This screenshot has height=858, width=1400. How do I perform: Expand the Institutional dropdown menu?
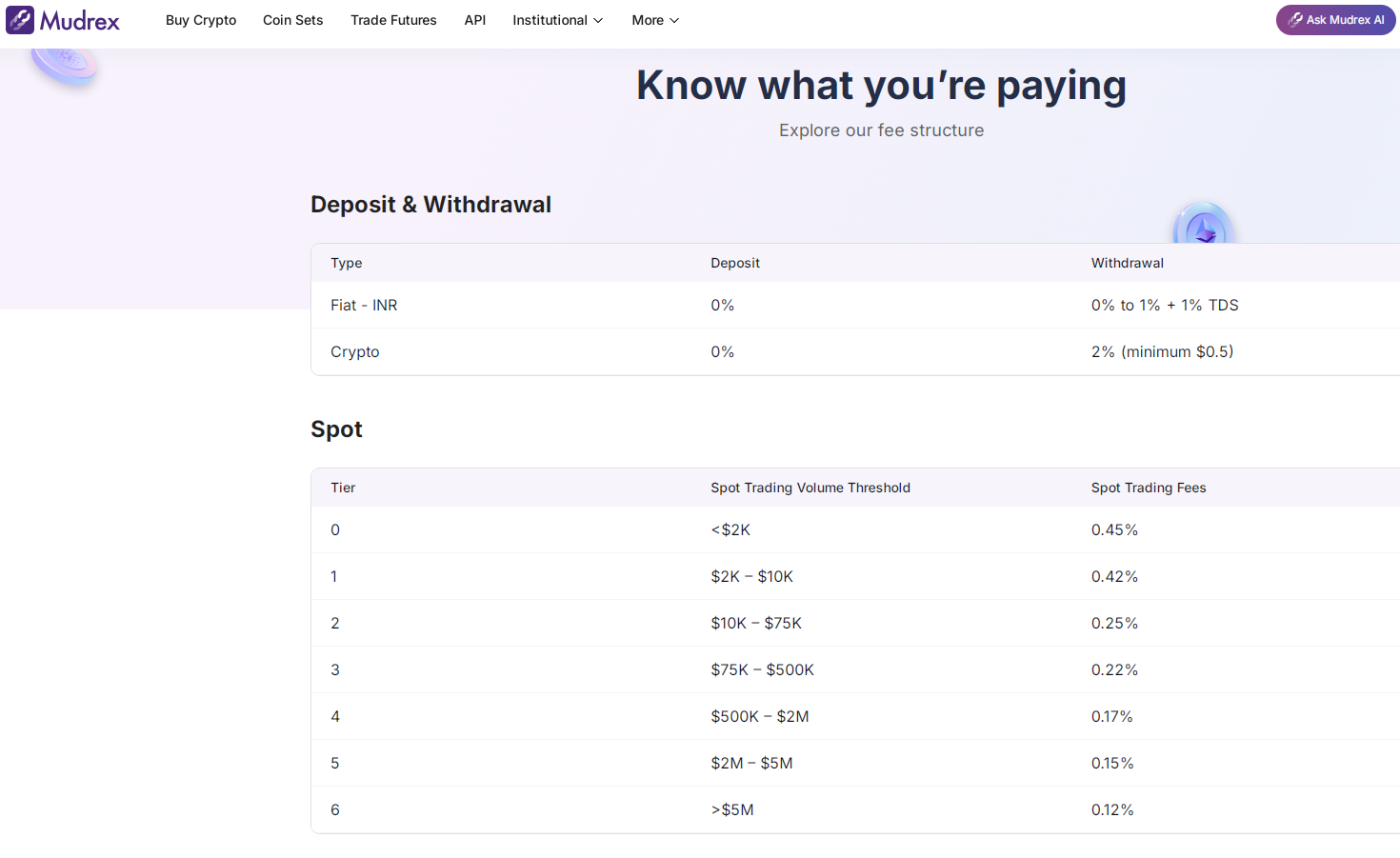click(x=557, y=20)
